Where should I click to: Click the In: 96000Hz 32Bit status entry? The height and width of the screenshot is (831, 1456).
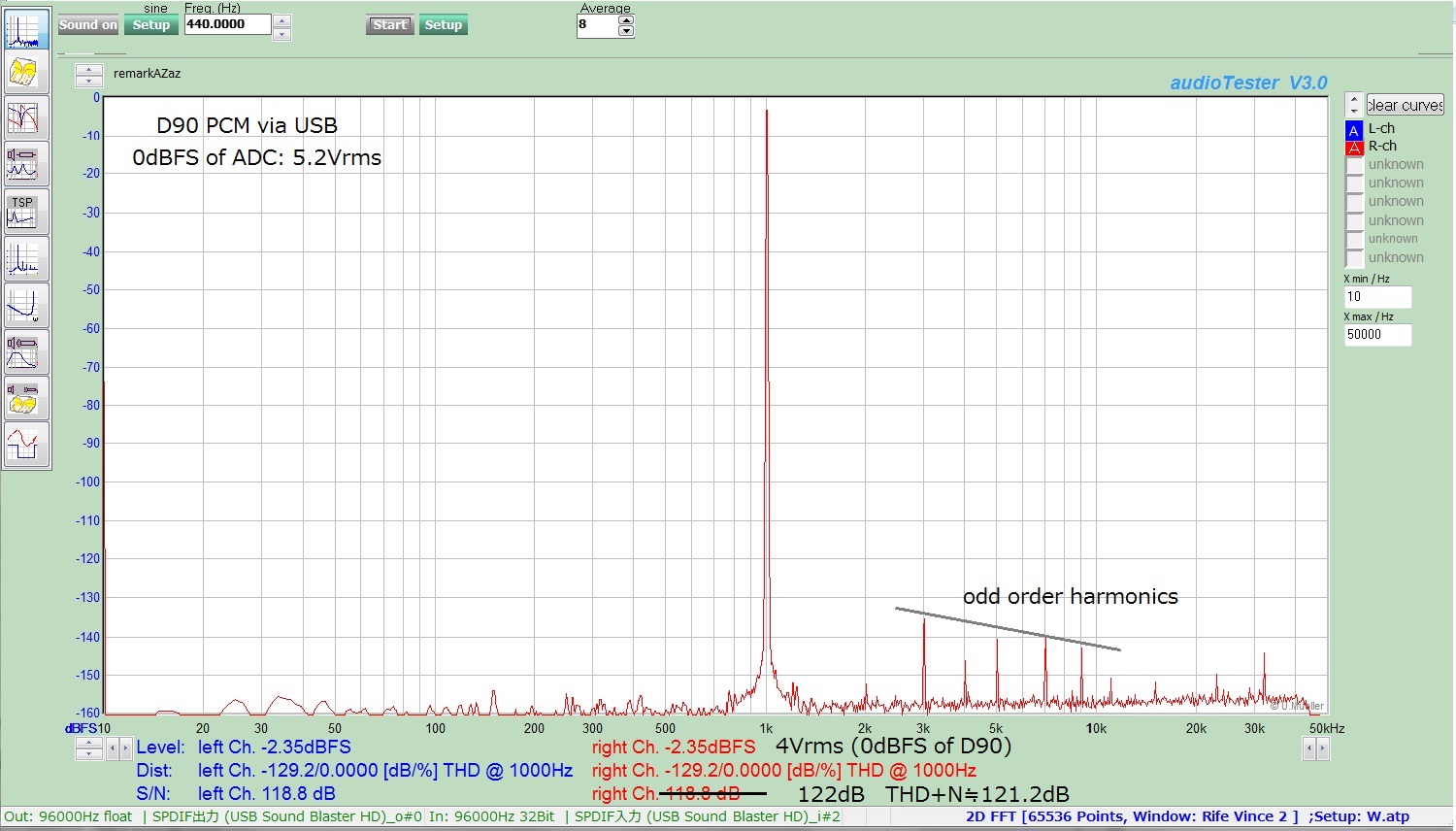tap(492, 816)
